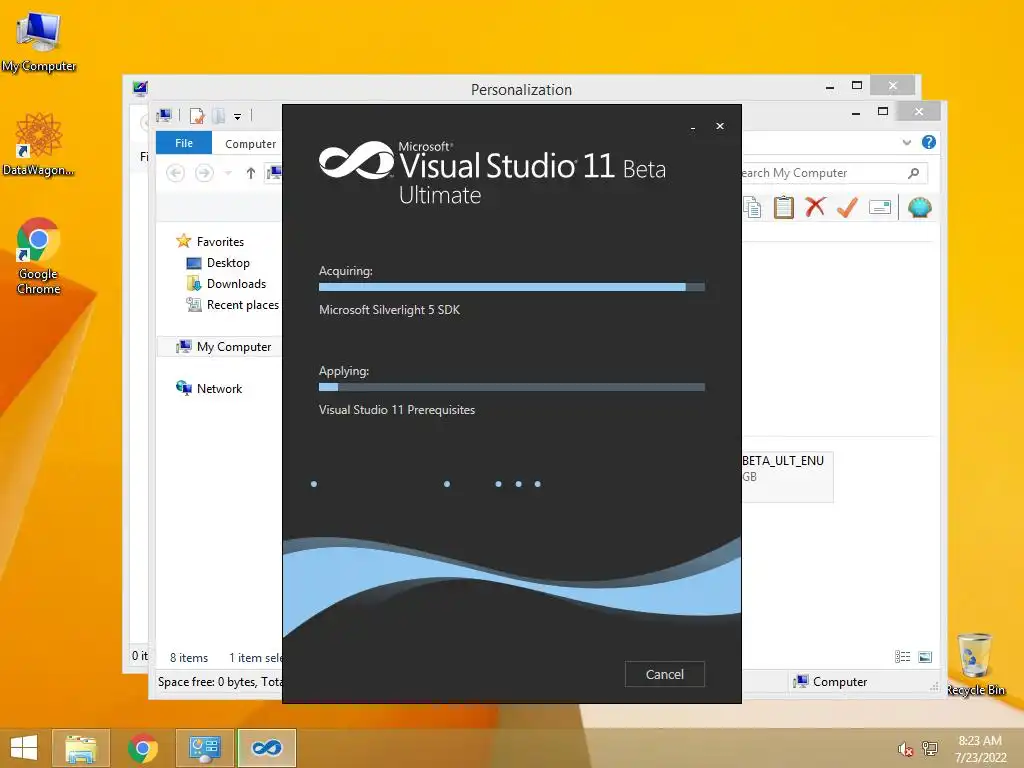
Task: Click the red Delete X icon
Action: 815,207
